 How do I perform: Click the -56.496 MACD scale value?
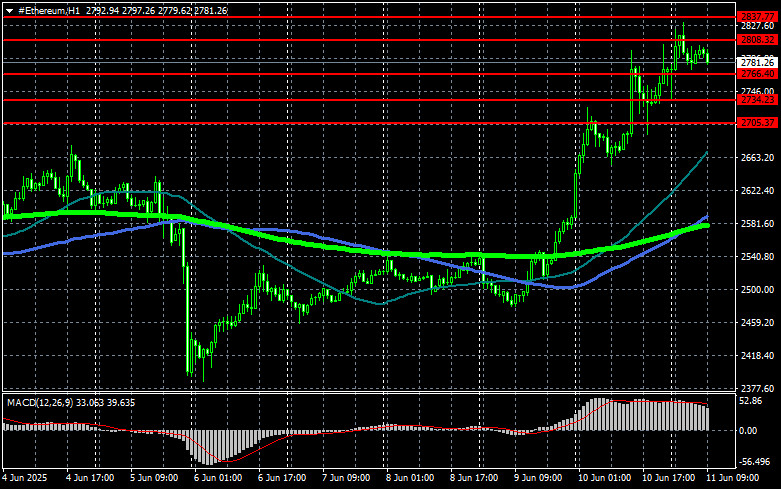click(x=755, y=462)
